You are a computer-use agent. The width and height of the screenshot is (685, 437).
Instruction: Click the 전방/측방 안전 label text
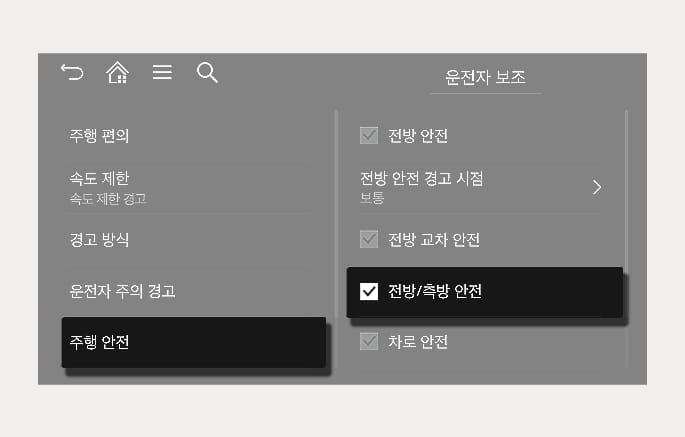(435, 291)
